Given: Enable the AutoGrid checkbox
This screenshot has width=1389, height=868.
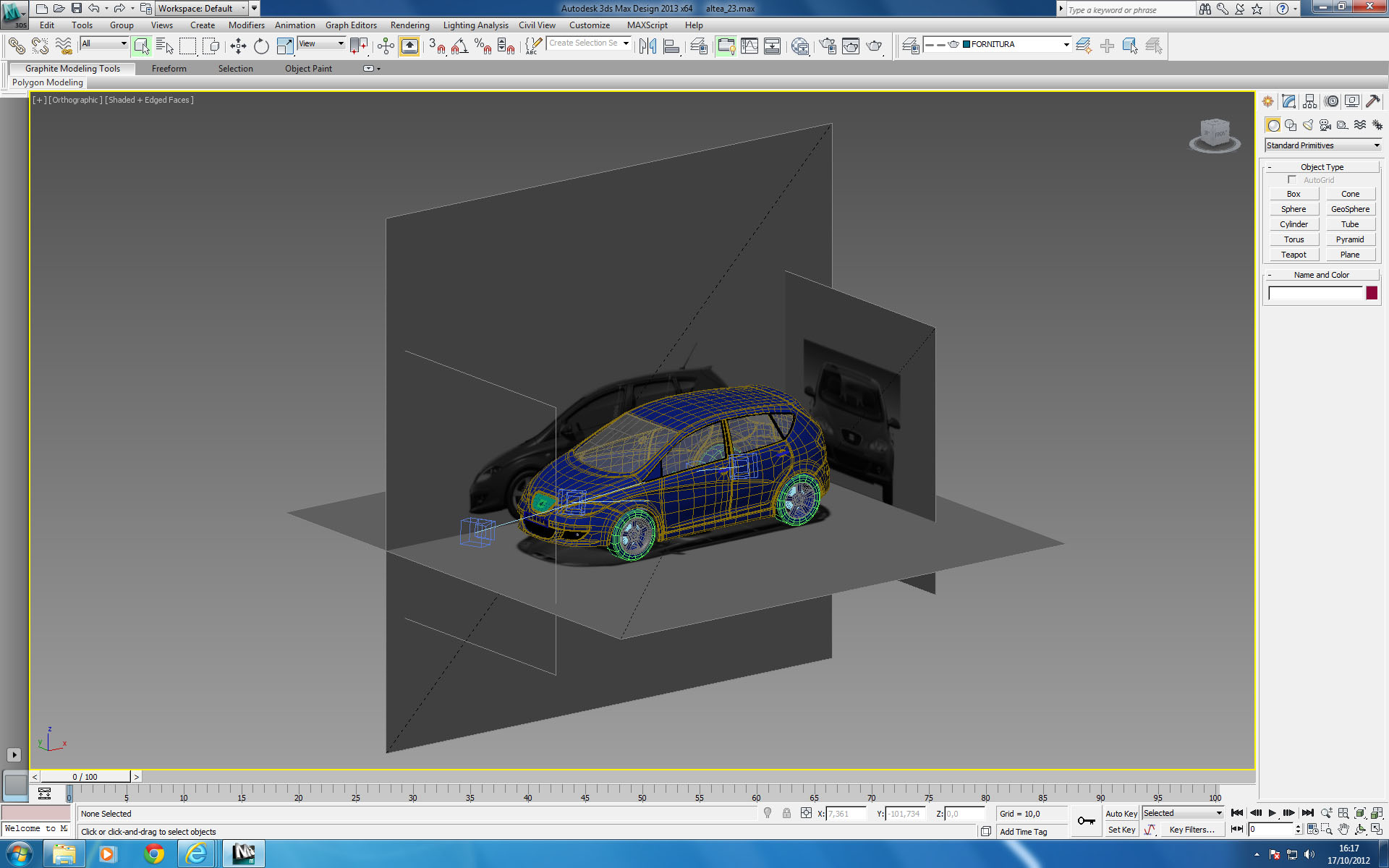Looking at the screenshot, I should click(1292, 179).
